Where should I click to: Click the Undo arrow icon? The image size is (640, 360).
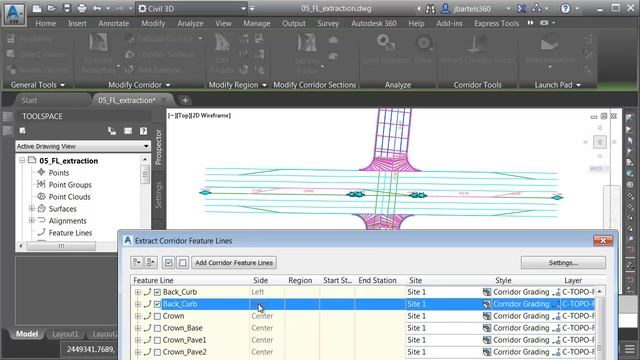click(x=97, y=8)
